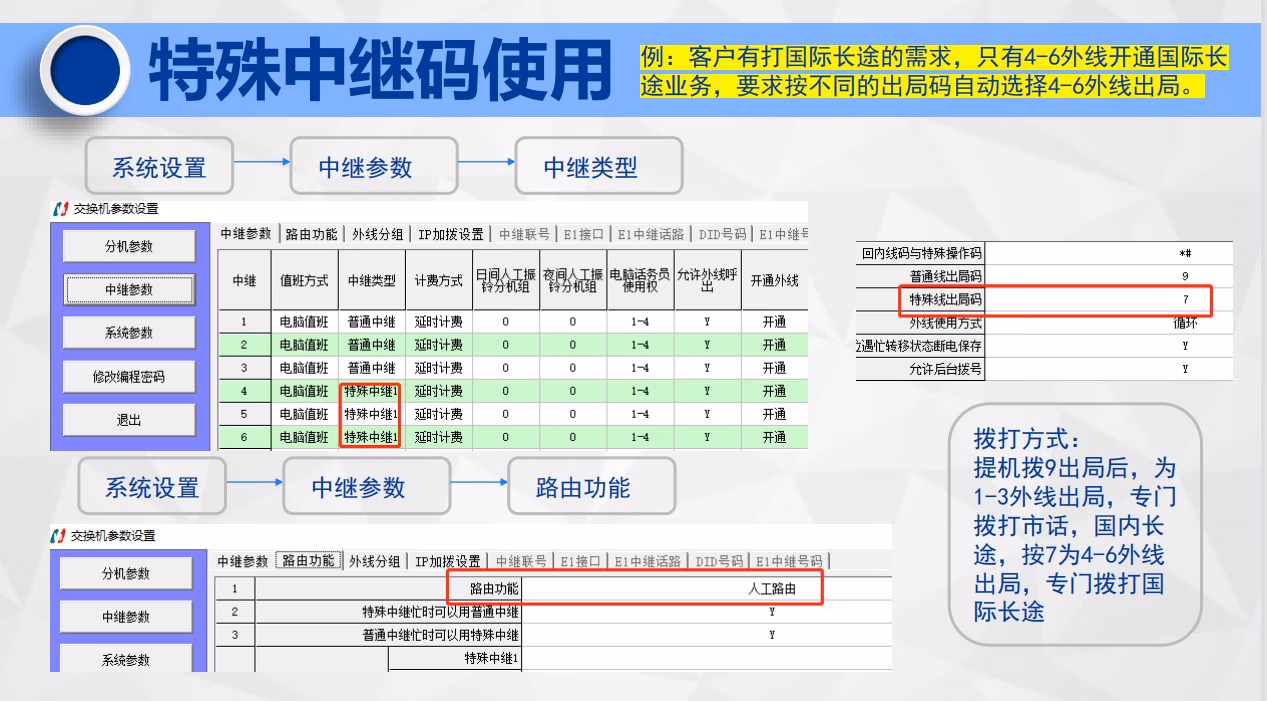The height and width of the screenshot is (701, 1267).
Task: Open 分机参数 in the upper settings window
Action: [129, 246]
